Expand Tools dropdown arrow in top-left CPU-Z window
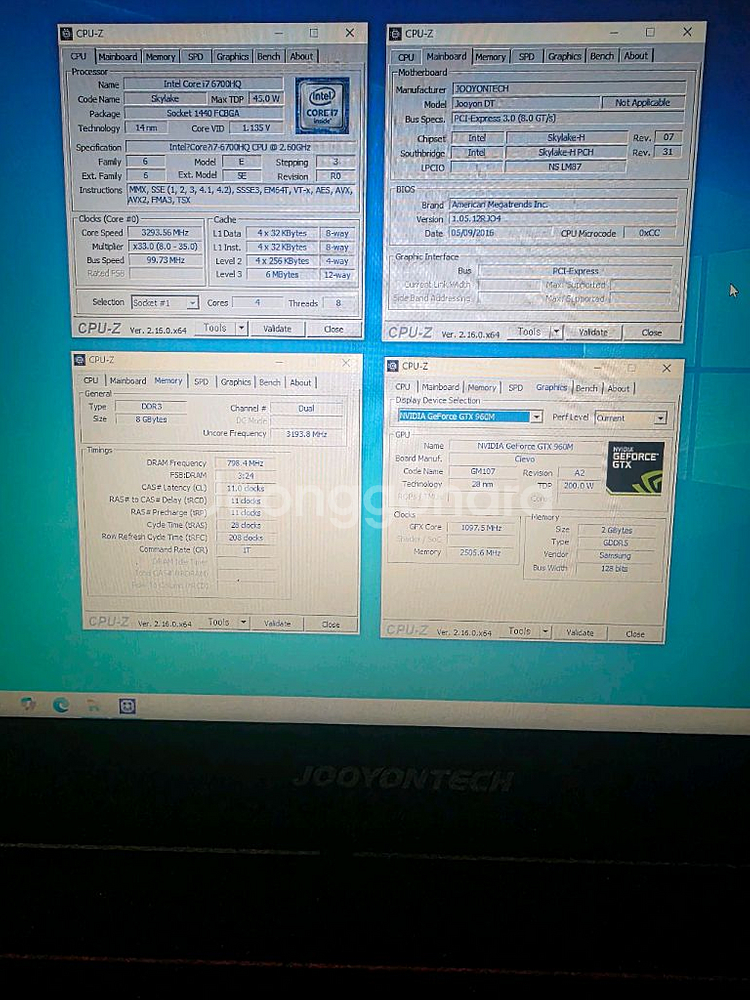This screenshot has height=1000, width=750. [242, 328]
